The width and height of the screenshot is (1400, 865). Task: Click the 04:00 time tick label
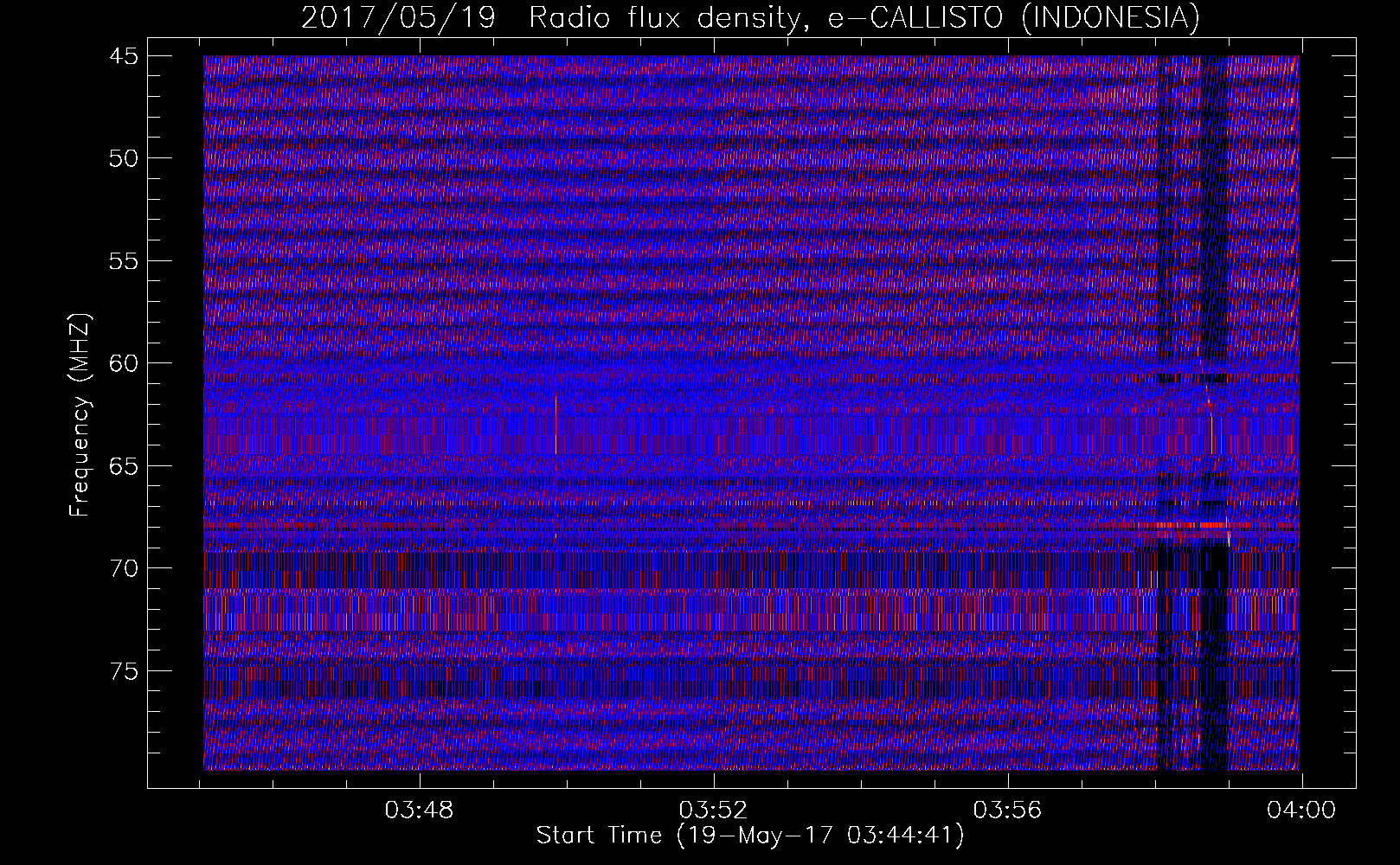point(1301,811)
